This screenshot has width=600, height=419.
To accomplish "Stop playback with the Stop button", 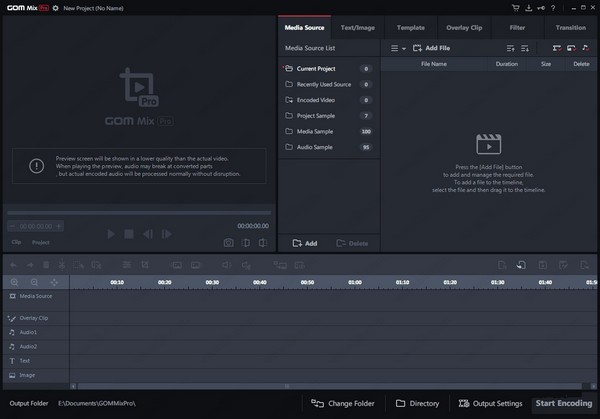I will click(x=128, y=234).
